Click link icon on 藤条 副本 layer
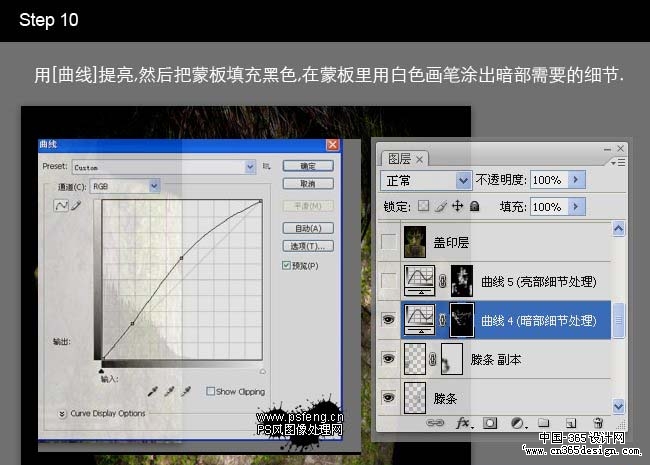650x465 pixels. [432, 359]
